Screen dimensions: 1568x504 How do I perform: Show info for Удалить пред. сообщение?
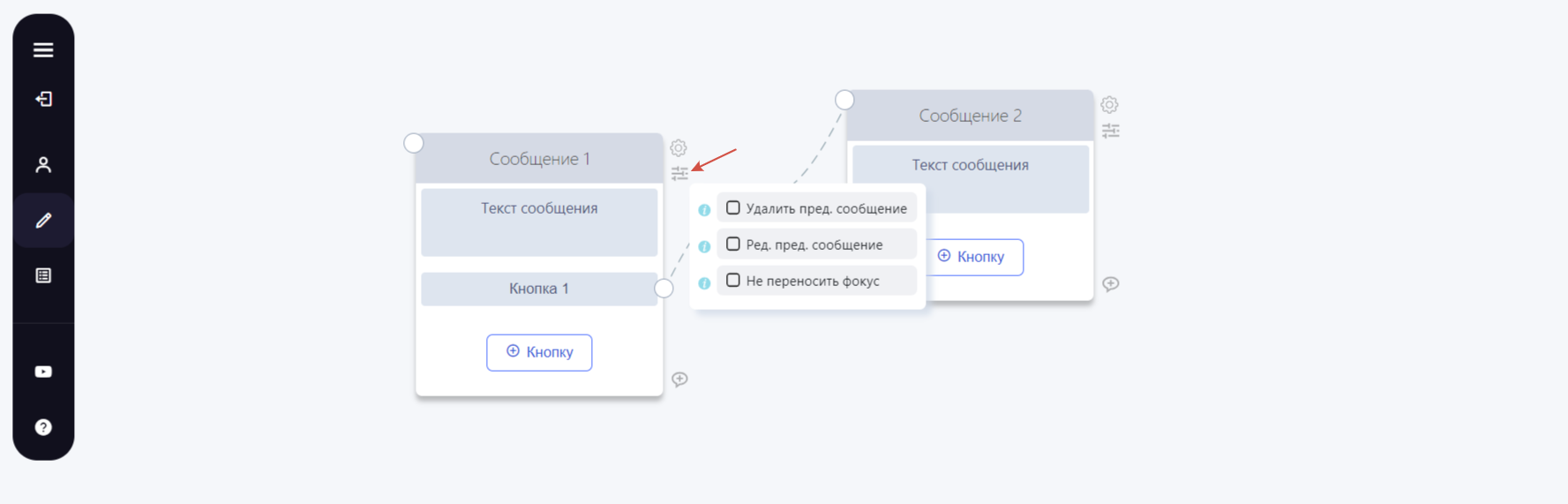click(x=704, y=210)
